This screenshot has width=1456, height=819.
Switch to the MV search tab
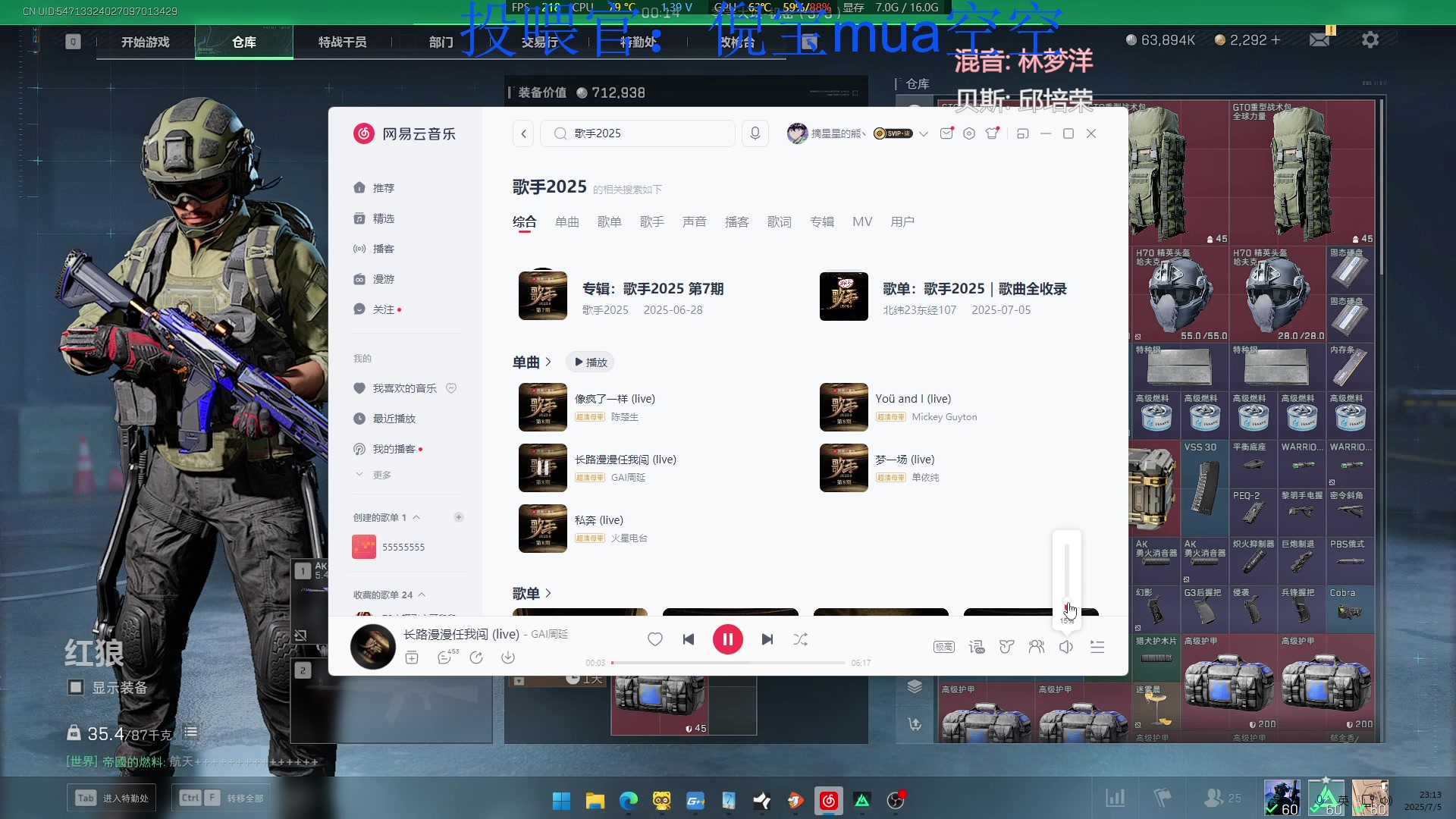point(862,221)
